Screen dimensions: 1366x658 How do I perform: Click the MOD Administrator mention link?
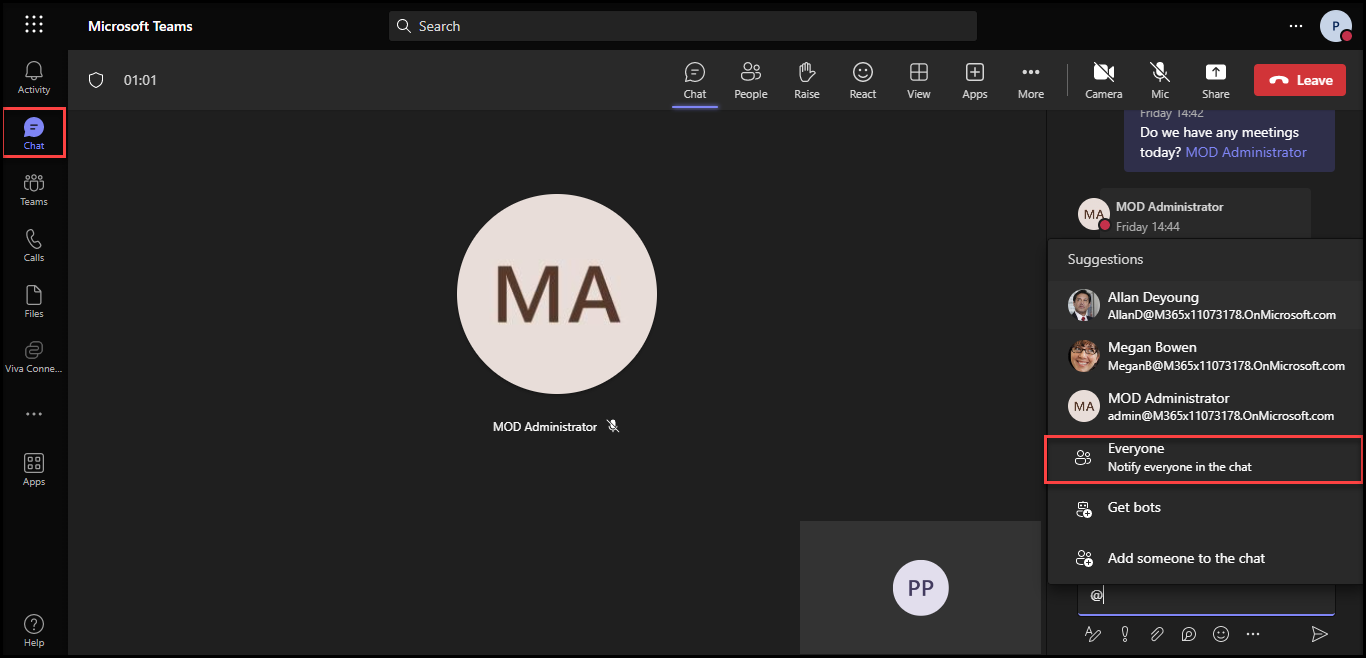tap(1246, 152)
